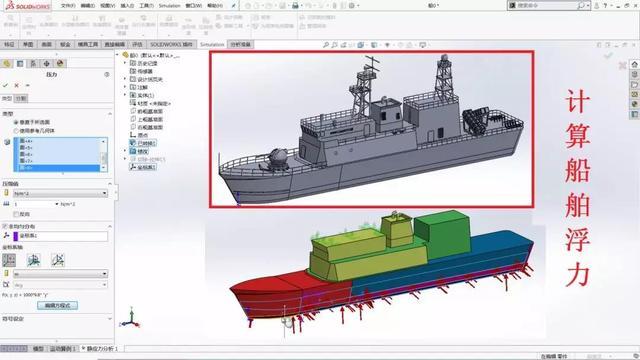Open the FeatureManager tree tab icon
The height and width of the screenshot is (360, 640).
coord(7,63)
